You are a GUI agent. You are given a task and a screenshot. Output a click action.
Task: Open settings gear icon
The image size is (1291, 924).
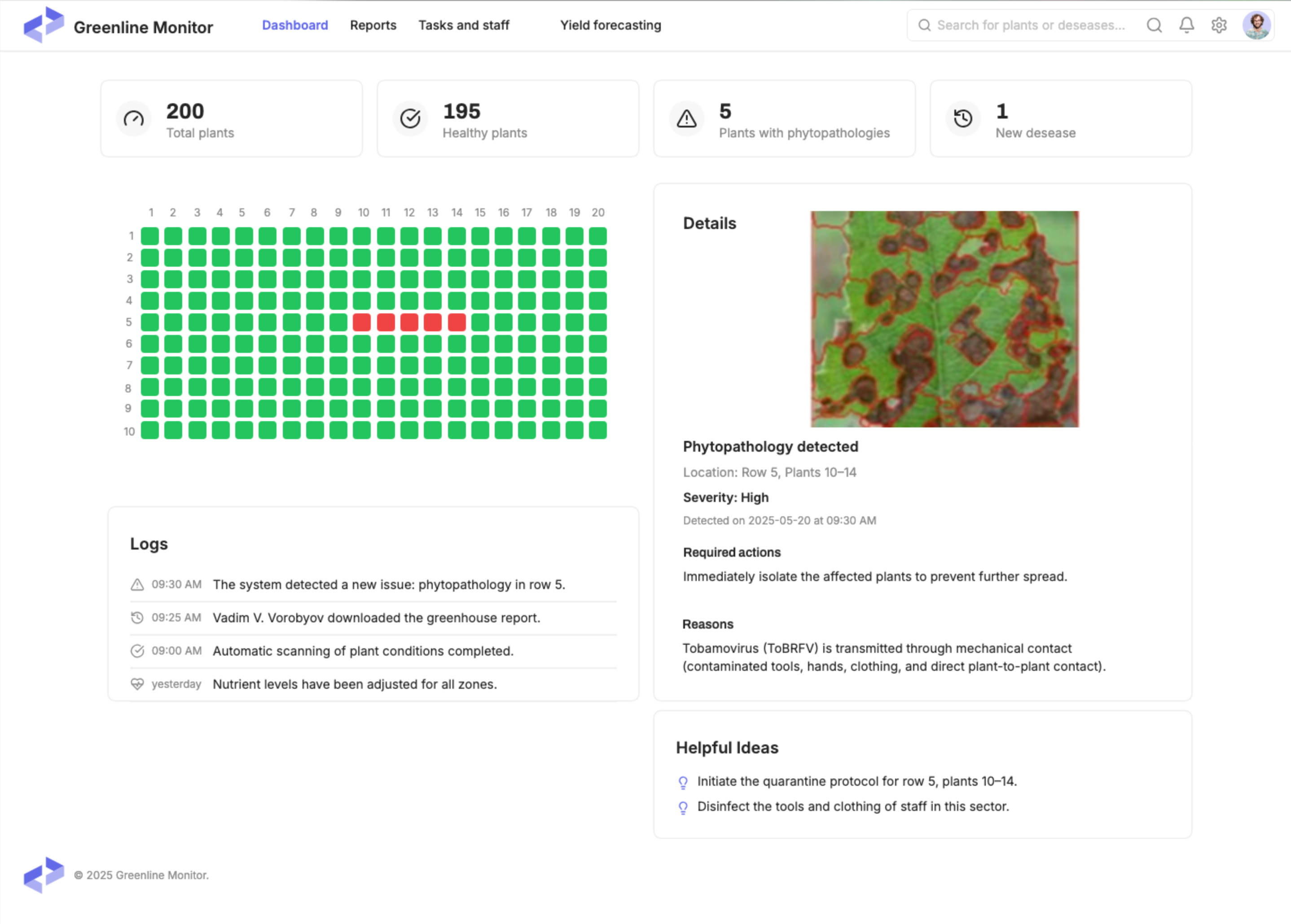(1219, 25)
